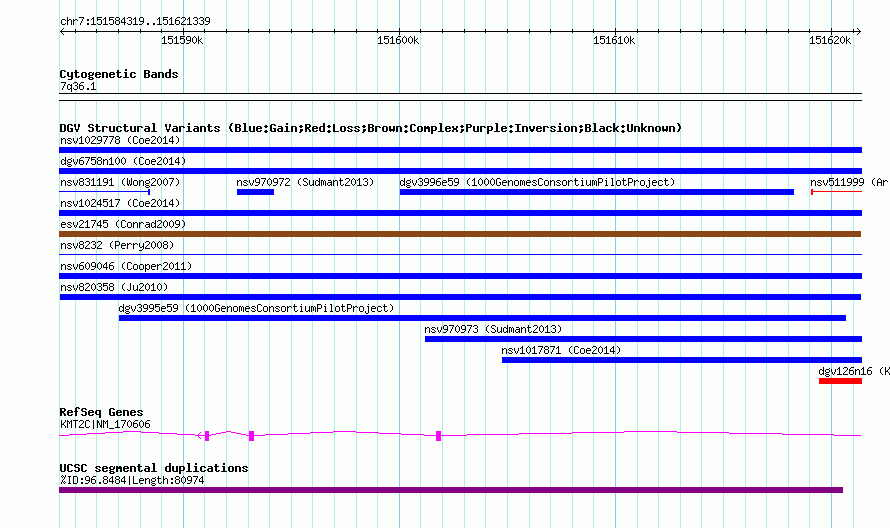Select the 151610k ruler tick

point(614,40)
